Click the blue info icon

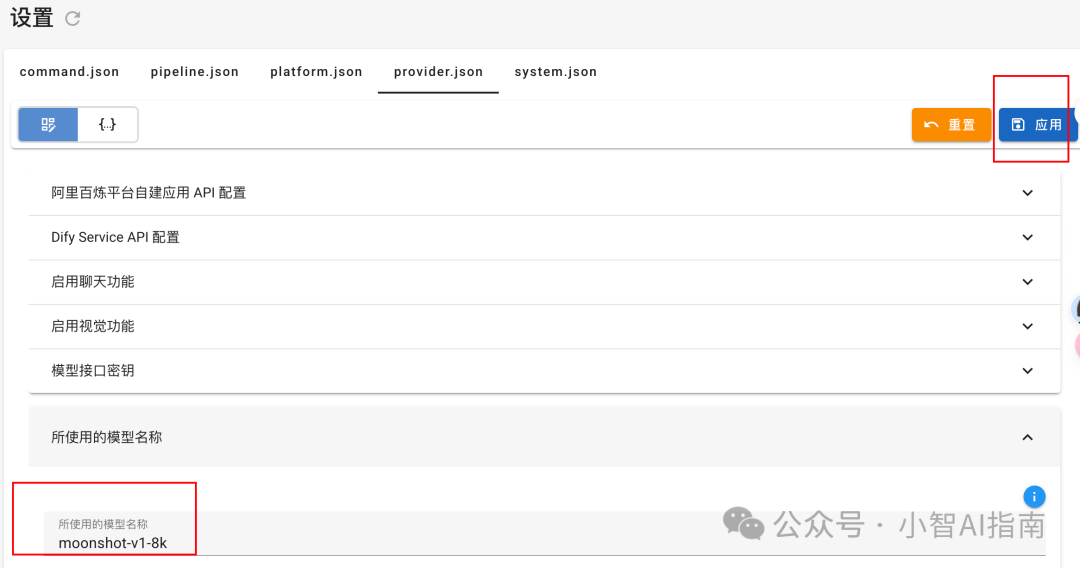(1034, 496)
